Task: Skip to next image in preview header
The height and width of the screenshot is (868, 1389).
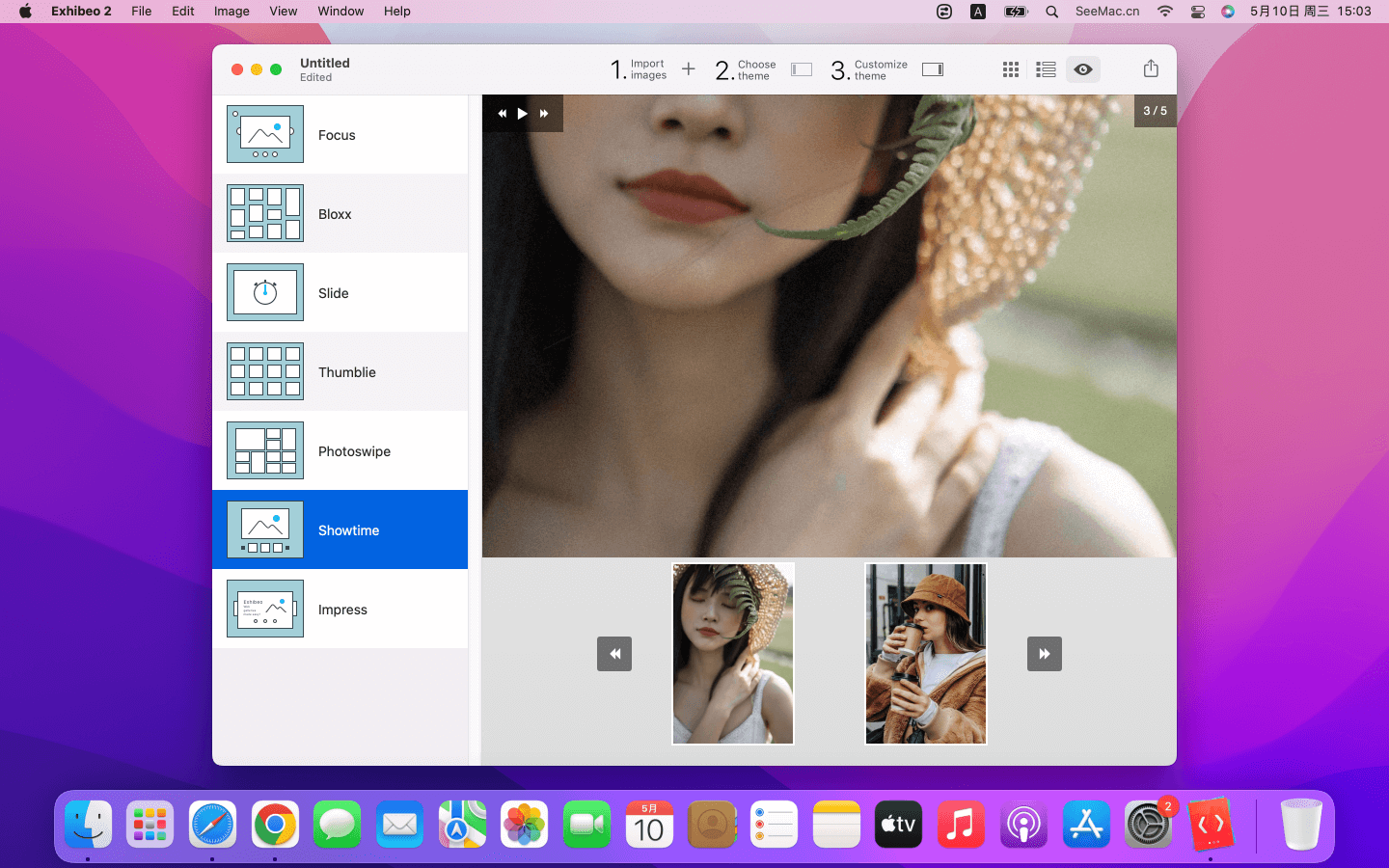Action: tap(544, 114)
